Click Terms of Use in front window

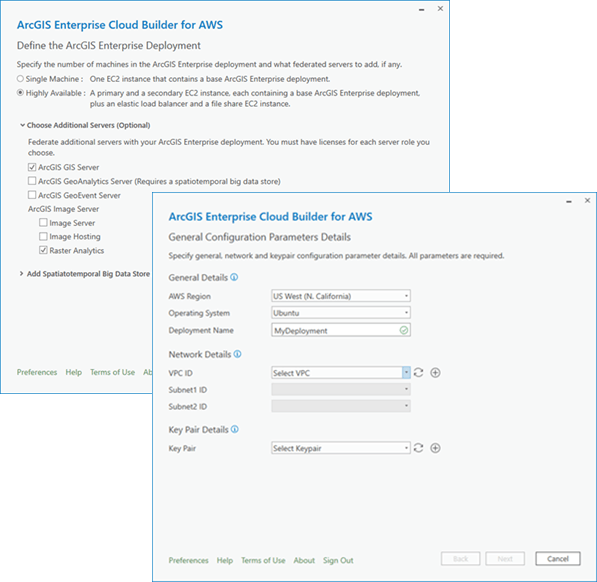click(263, 560)
